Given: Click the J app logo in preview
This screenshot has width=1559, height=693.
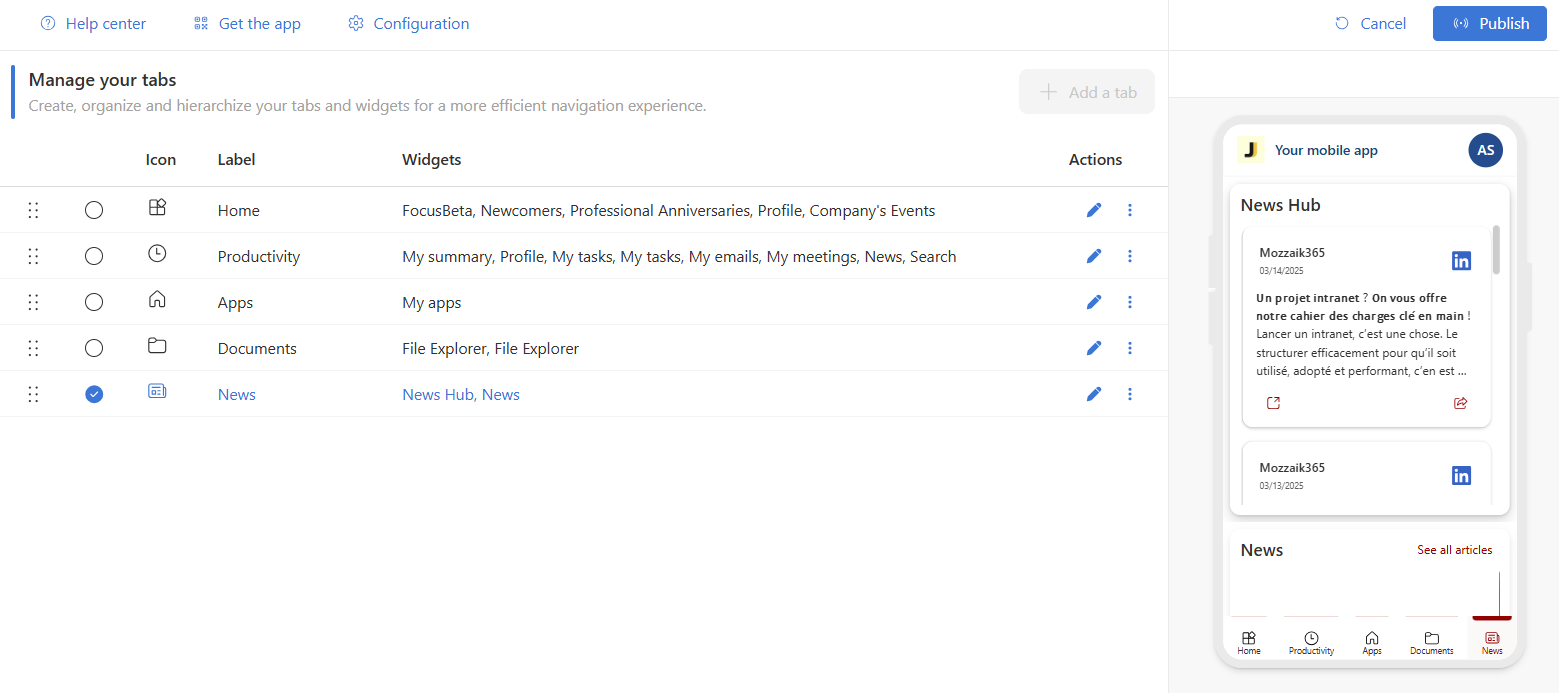Looking at the screenshot, I should tap(1250, 150).
